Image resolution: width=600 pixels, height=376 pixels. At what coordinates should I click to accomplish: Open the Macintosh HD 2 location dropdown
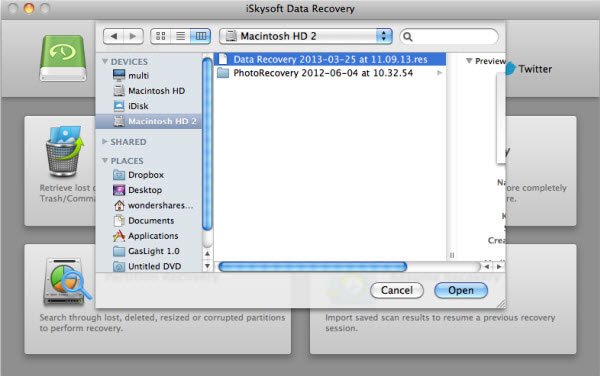306,36
